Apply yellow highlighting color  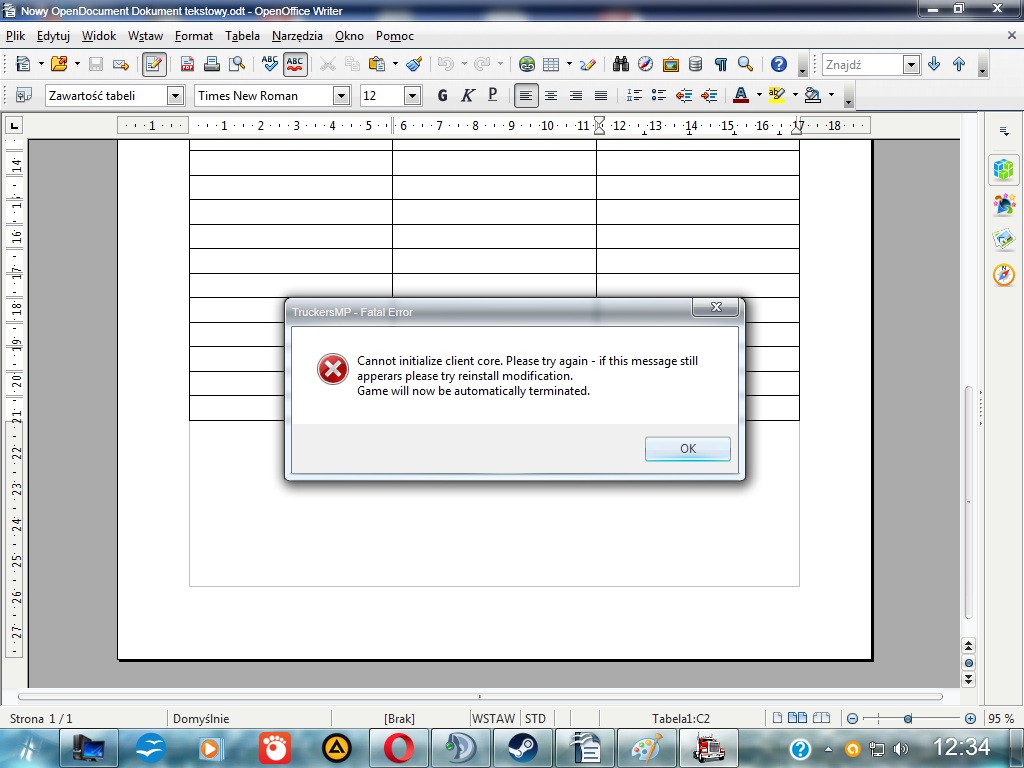point(776,95)
